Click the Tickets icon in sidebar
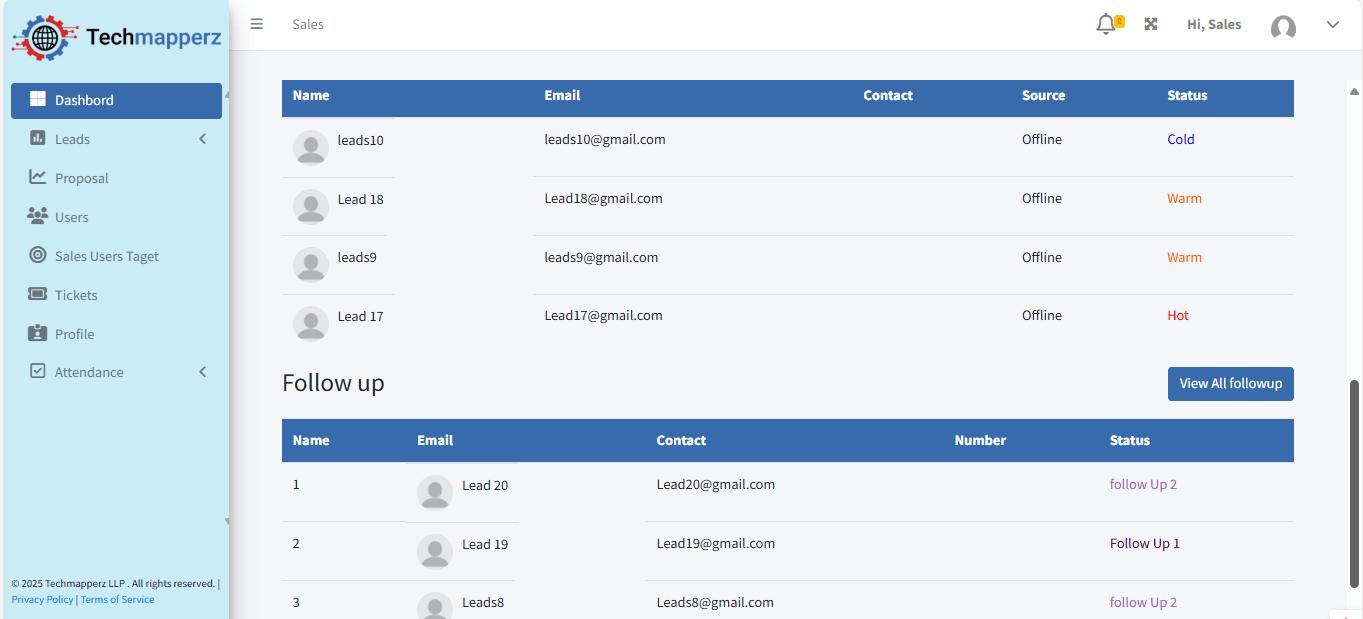The width and height of the screenshot is (1363, 619). pos(38,294)
